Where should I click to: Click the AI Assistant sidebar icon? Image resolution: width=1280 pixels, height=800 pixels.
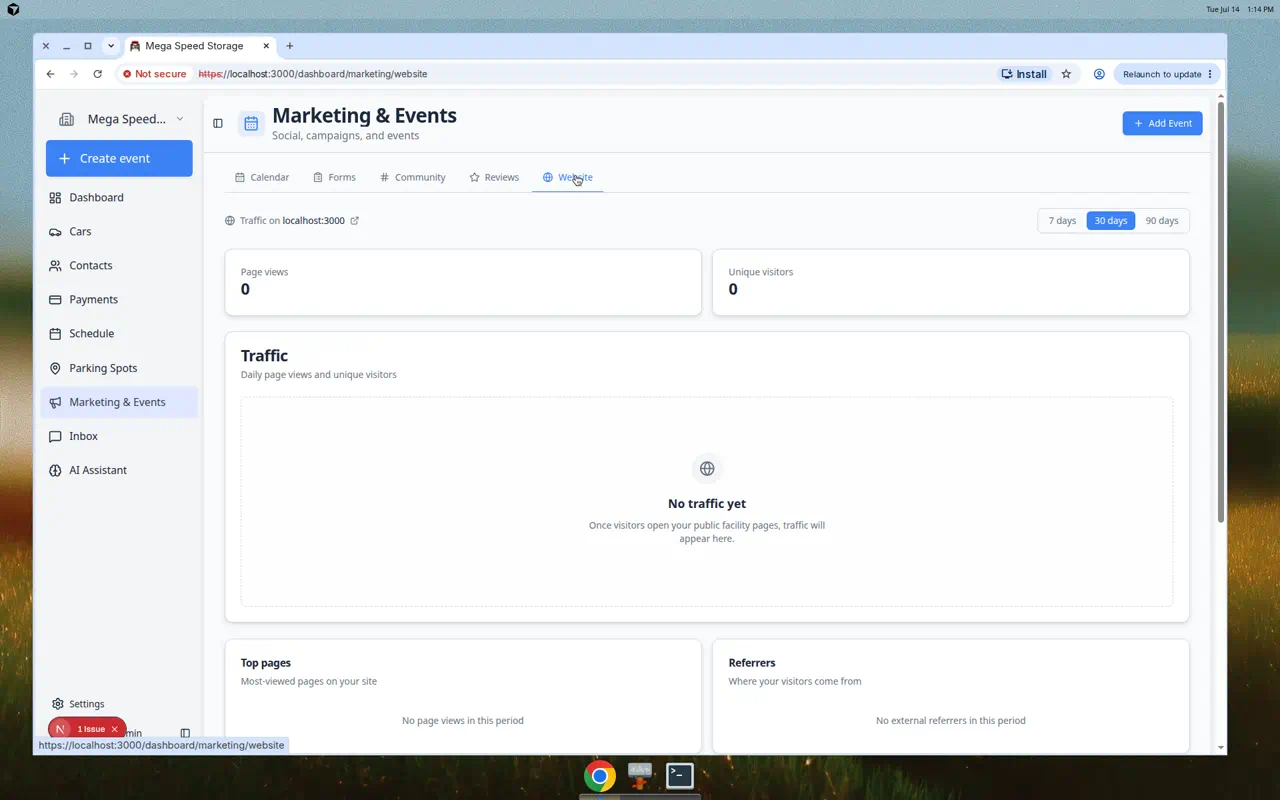point(55,470)
